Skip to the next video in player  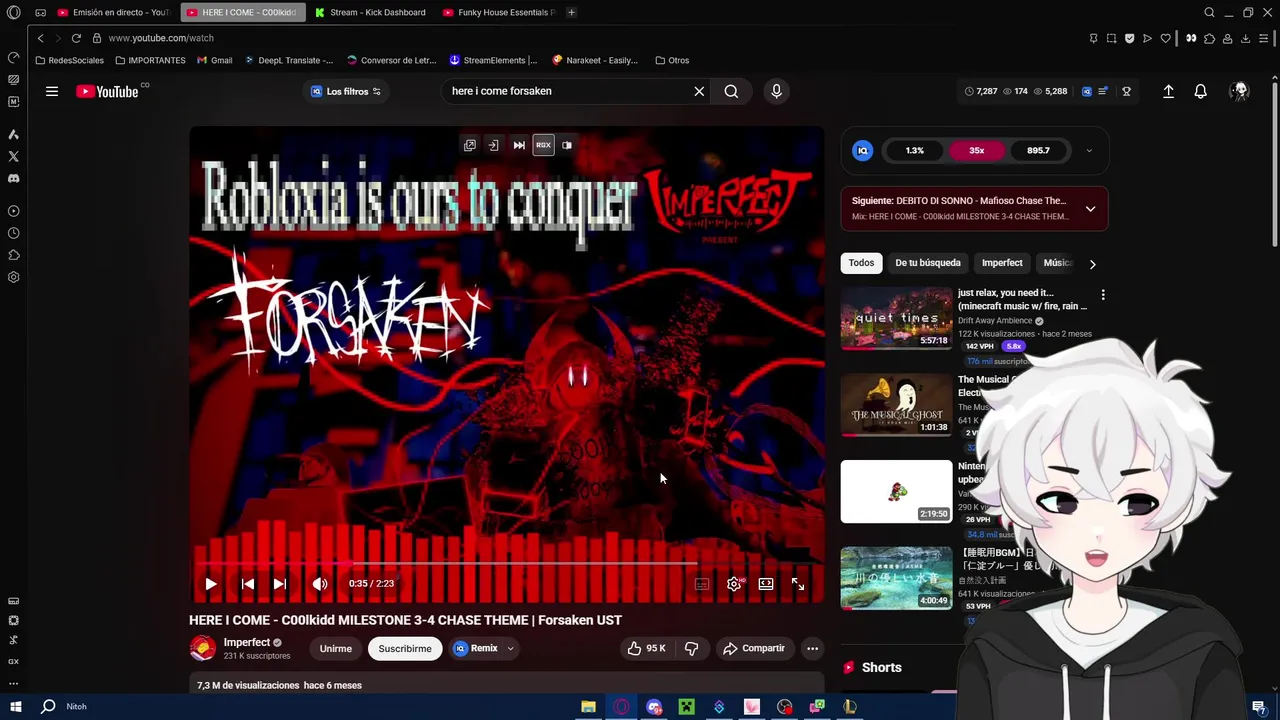[280, 584]
